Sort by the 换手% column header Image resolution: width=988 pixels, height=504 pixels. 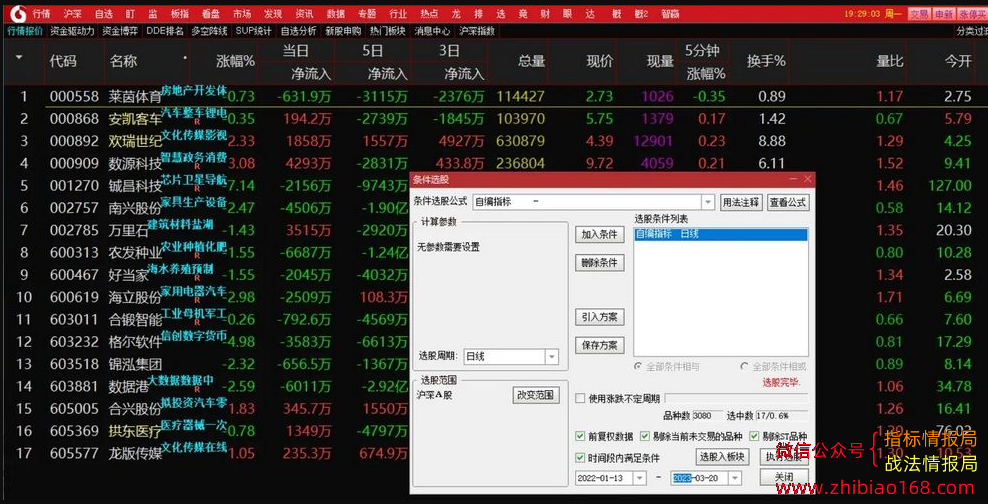pos(766,61)
